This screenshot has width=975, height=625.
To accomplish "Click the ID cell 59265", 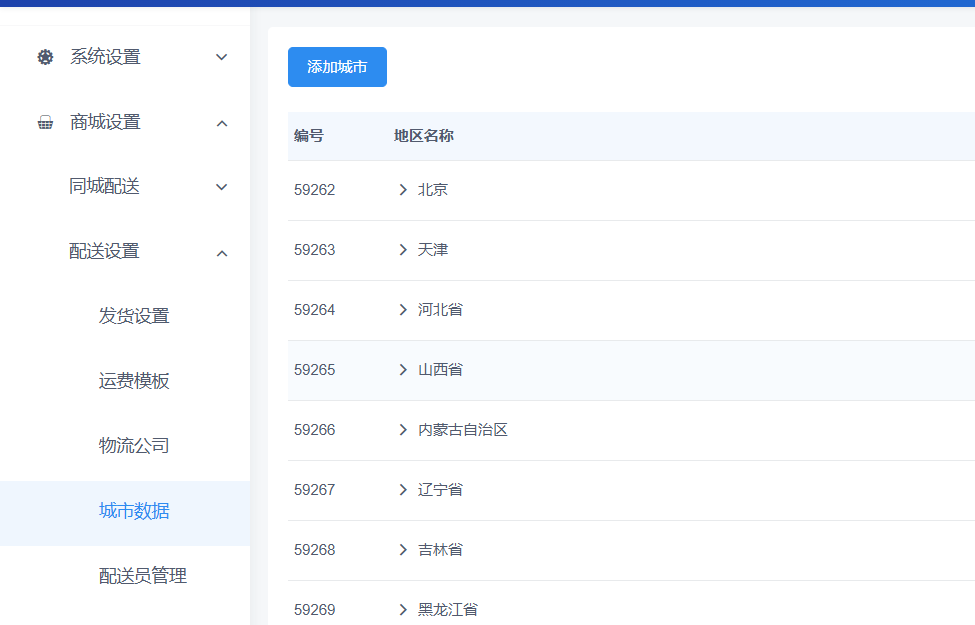I will coord(315,369).
